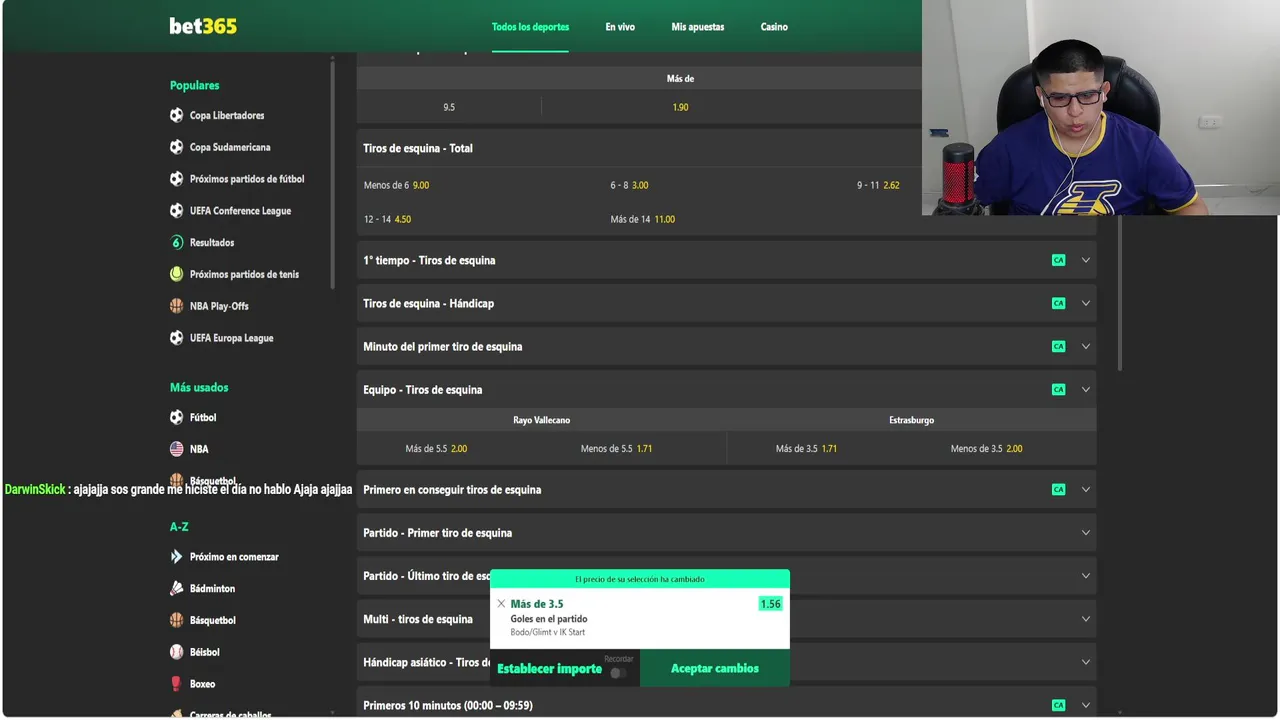Click the Fútbol soccer ball icon under Más usados
This screenshot has height=720, width=1280.
click(x=176, y=417)
